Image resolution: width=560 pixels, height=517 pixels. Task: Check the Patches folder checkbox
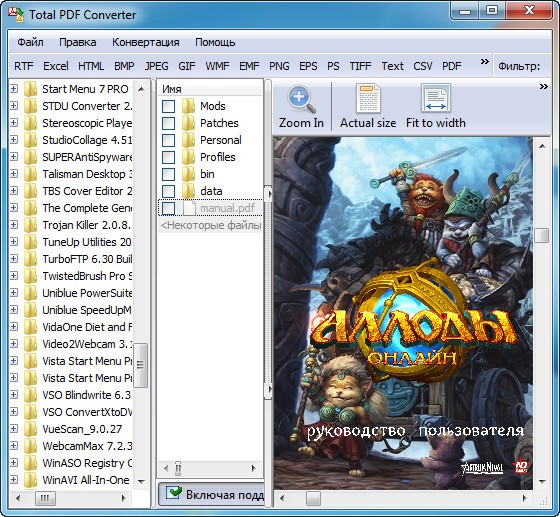[x=169, y=124]
